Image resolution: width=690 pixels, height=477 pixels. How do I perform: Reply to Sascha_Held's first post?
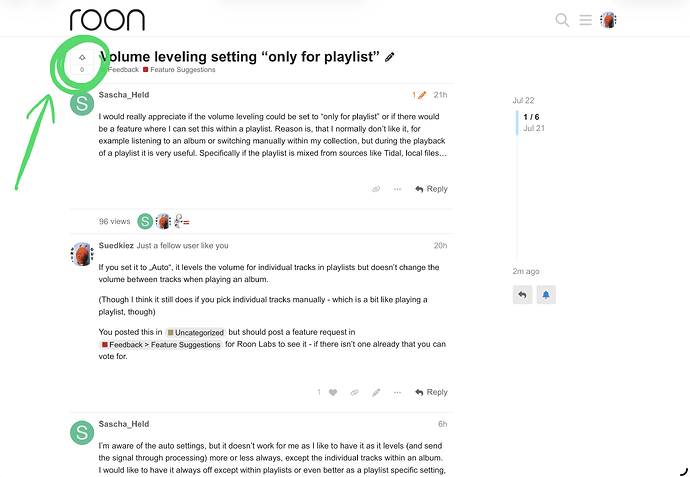click(x=431, y=189)
